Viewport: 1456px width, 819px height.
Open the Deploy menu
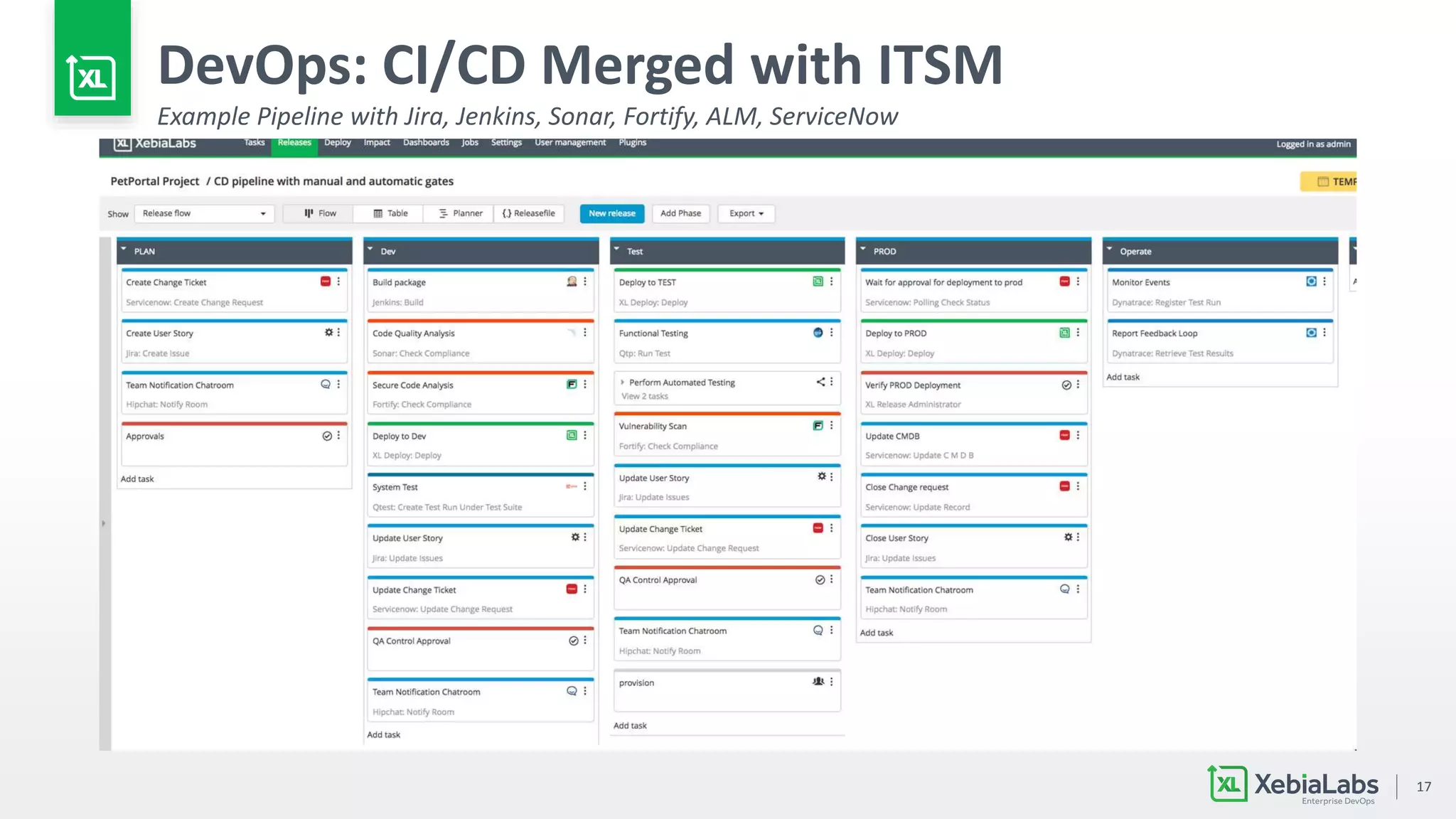click(338, 143)
